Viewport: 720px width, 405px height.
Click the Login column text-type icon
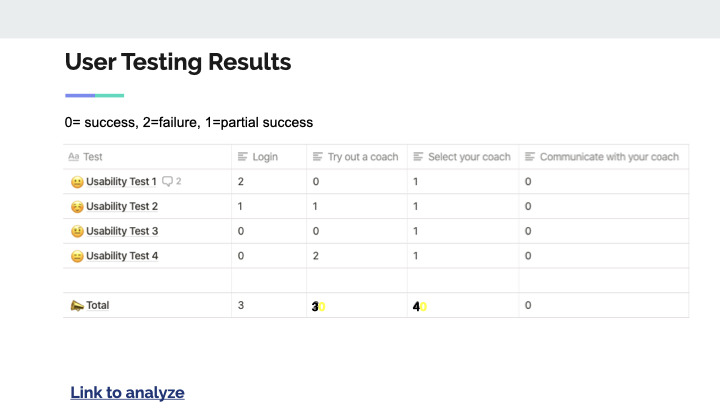point(243,157)
